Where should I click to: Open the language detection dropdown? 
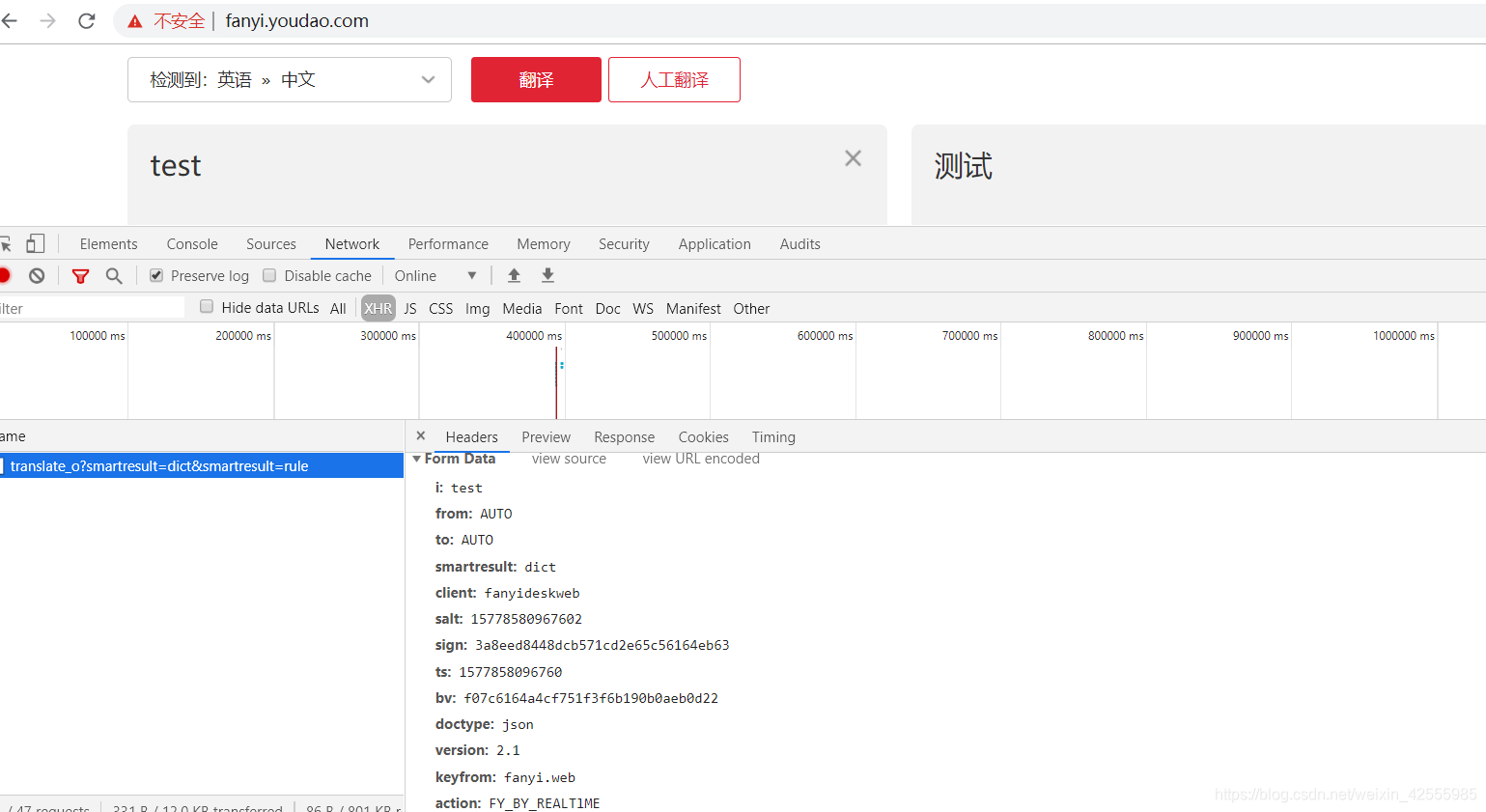pos(290,79)
